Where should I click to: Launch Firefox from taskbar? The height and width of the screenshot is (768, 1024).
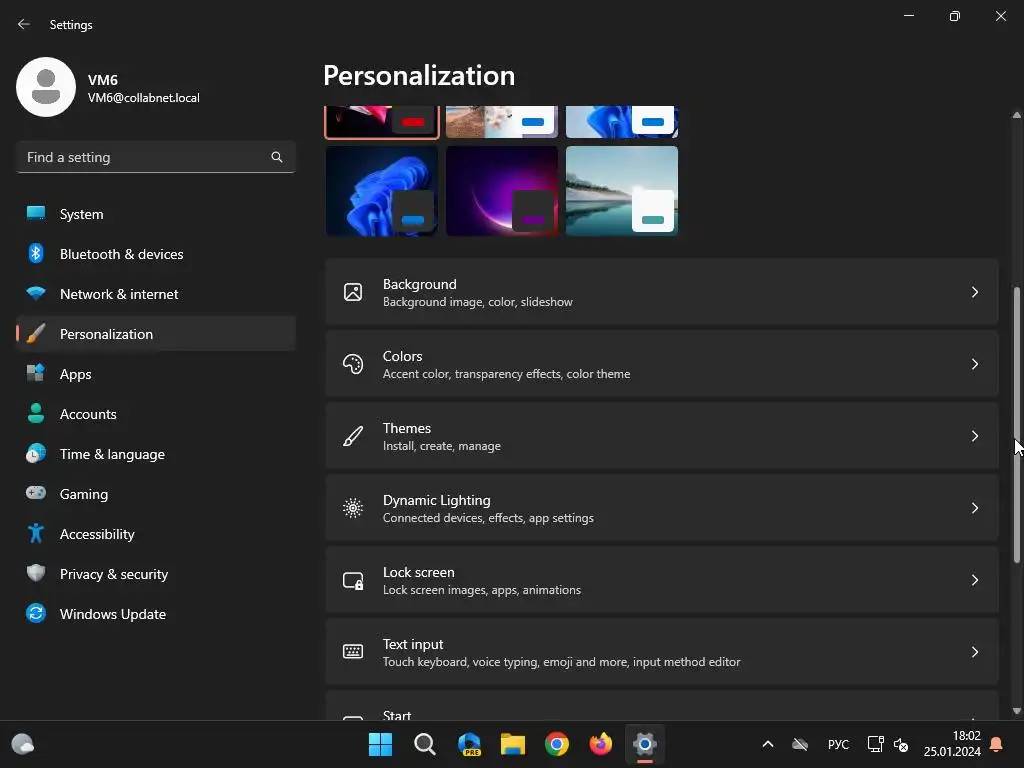pyautogui.click(x=601, y=744)
